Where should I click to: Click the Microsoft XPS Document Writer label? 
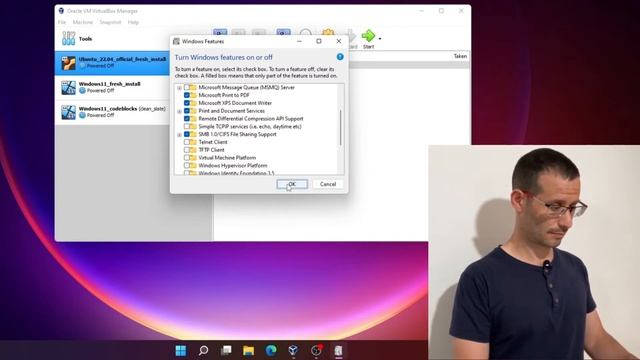point(235,103)
